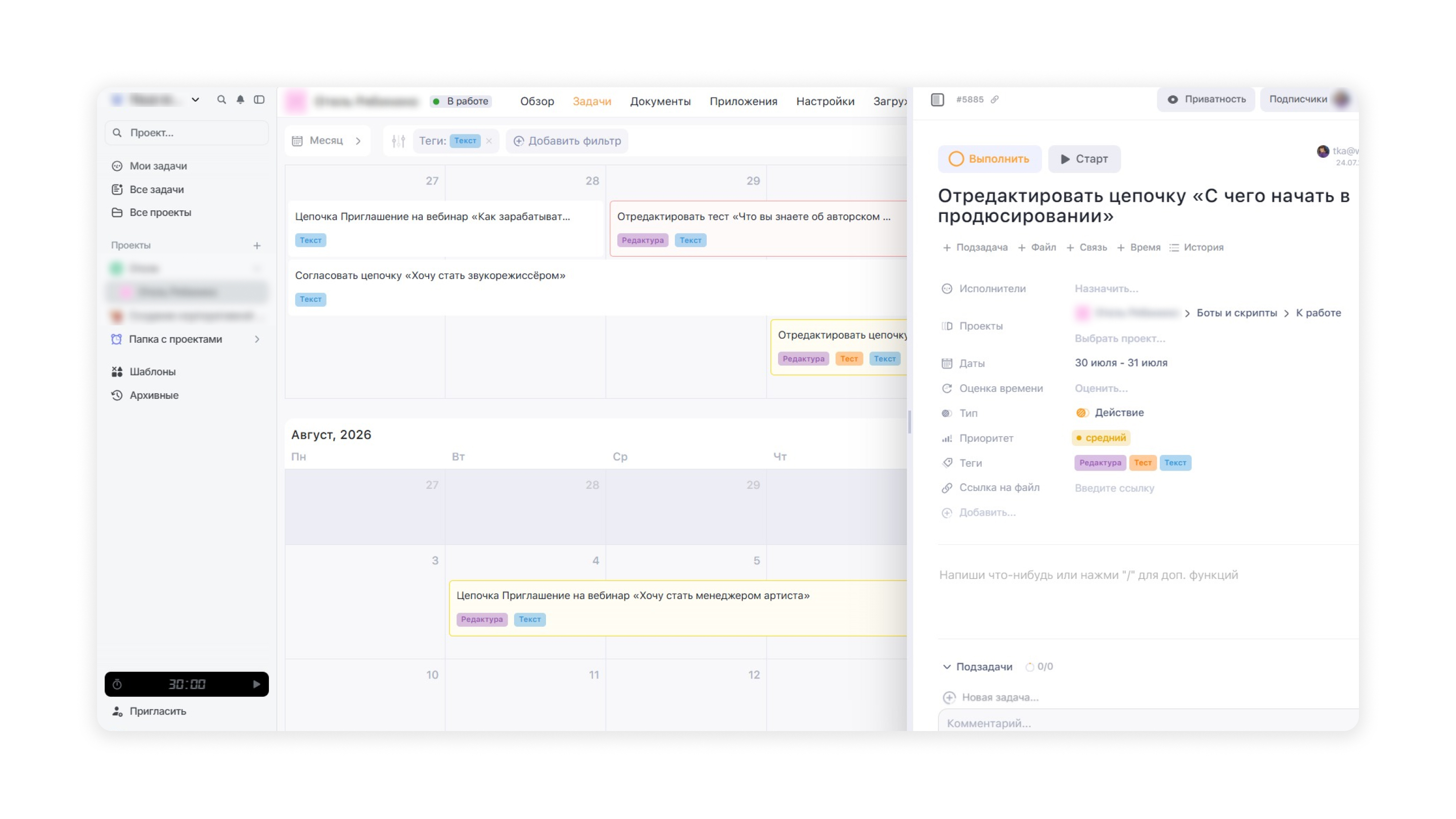Expand Папка с проектами chevron
The width and height of the screenshot is (1456, 819).
tap(257, 339)
